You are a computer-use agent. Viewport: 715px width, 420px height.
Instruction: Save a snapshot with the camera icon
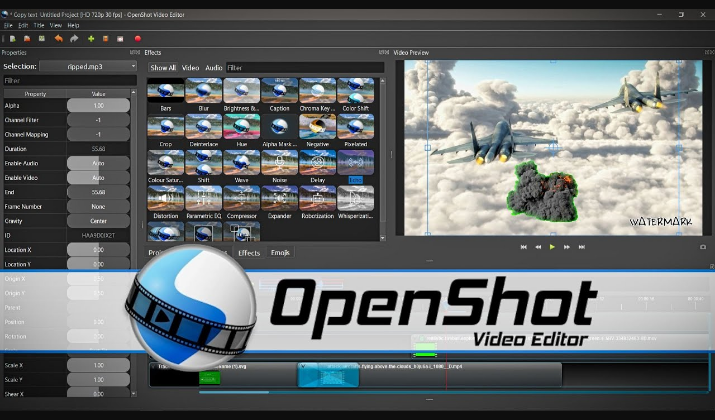[703, 247]
